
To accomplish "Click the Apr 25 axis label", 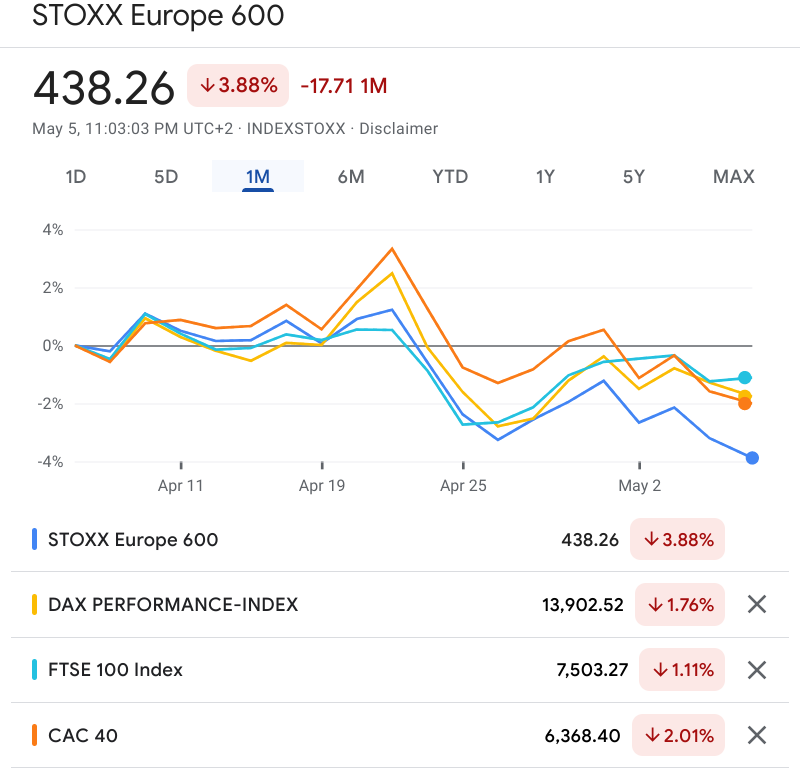I will tap(463, 485).
